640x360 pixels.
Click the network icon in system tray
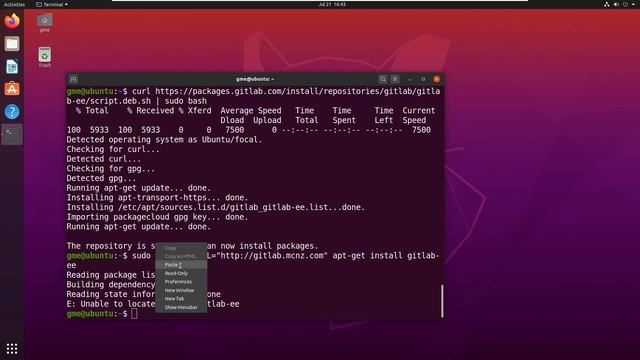click(x=607, y=4)
